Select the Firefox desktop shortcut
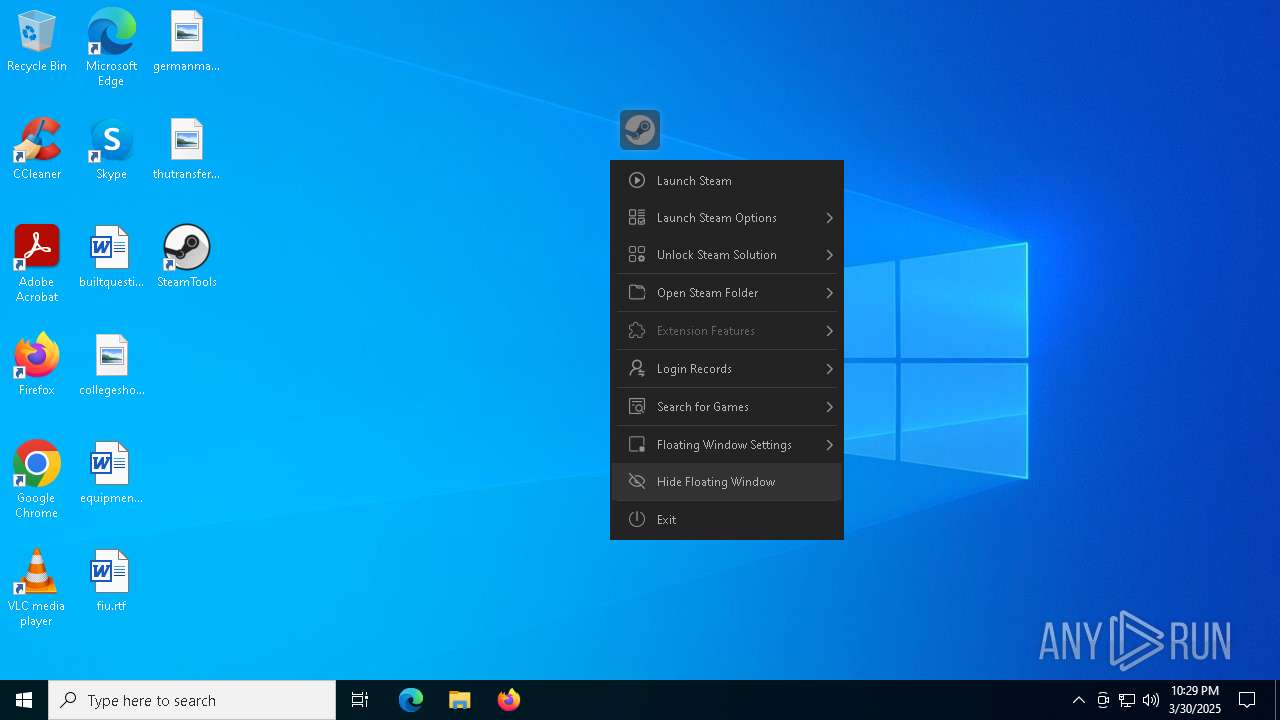Viewport: 1280px width, 720px height. (37, 365)
